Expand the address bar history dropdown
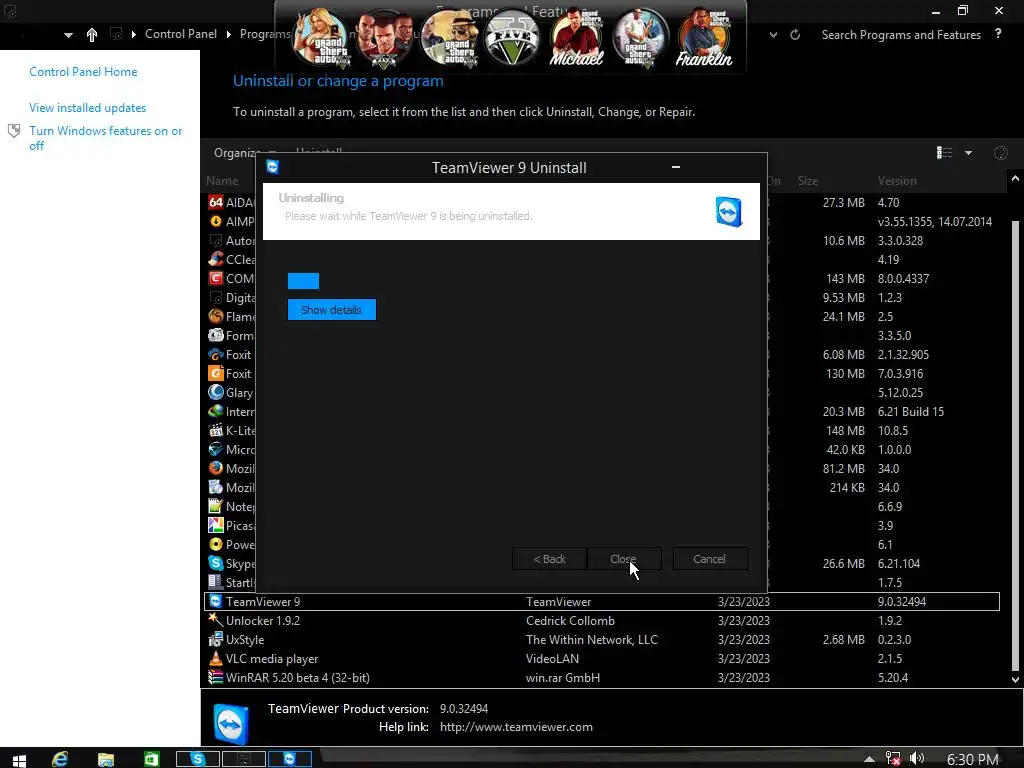 773,35
